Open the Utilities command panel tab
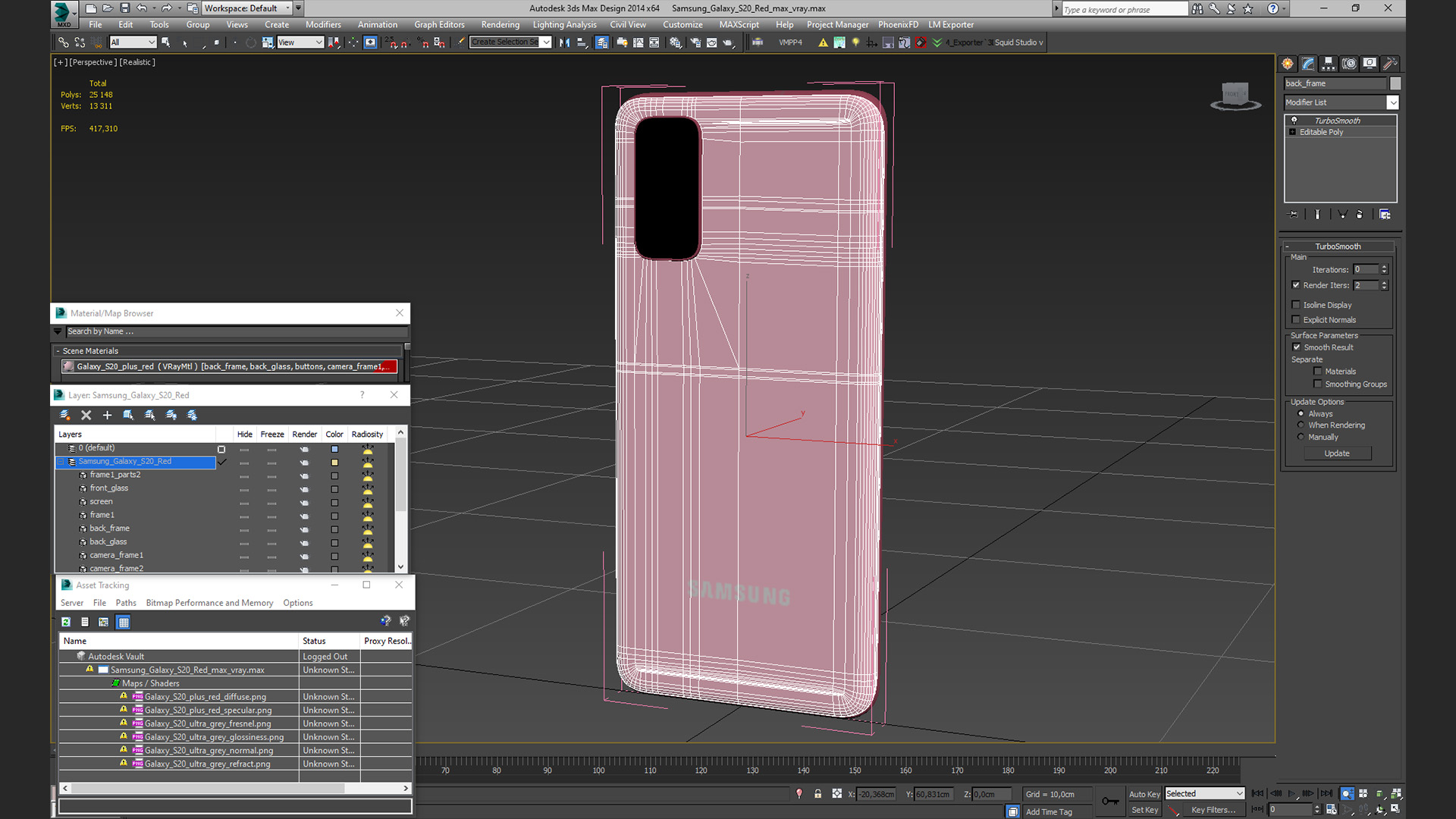The image size is (1456, 819). point(1390,64)
